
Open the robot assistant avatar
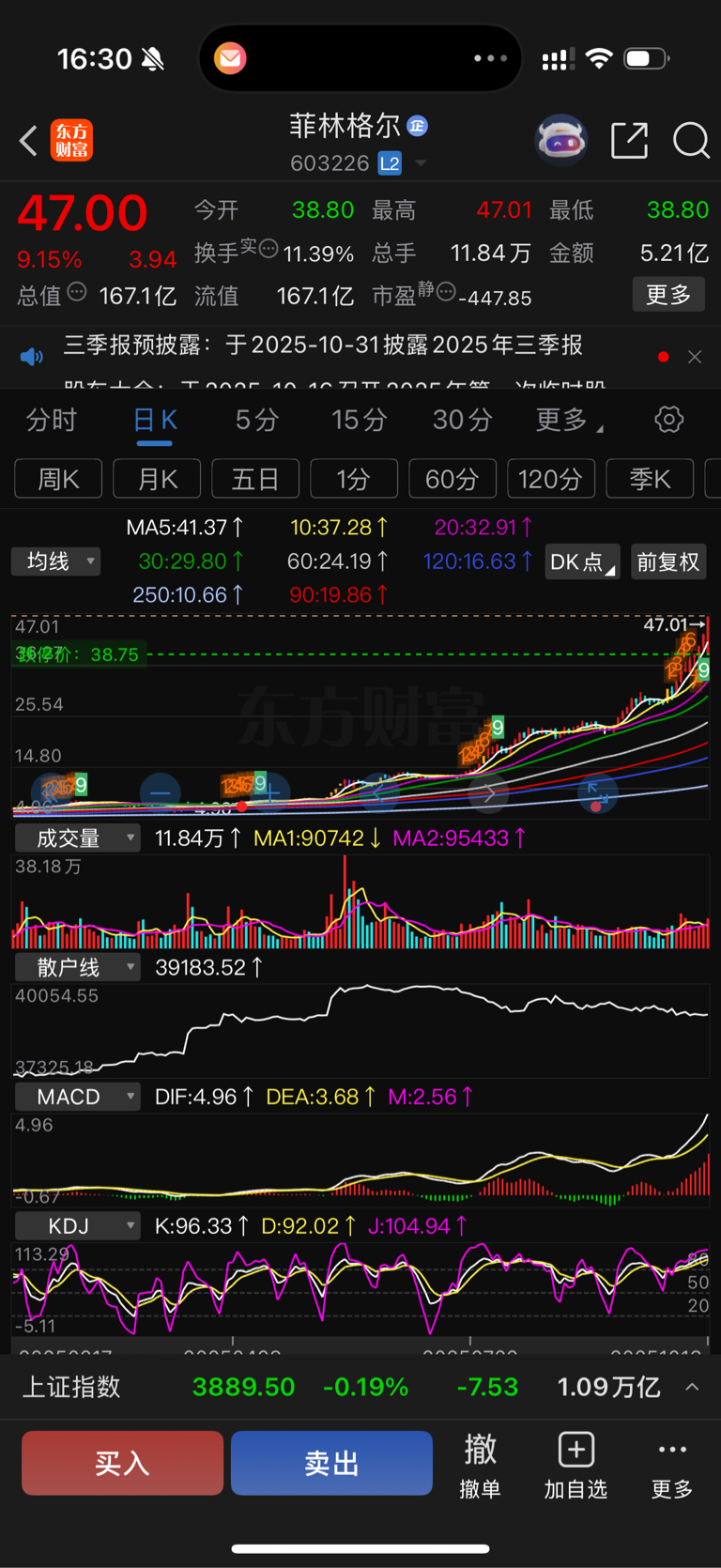(560, 141)
